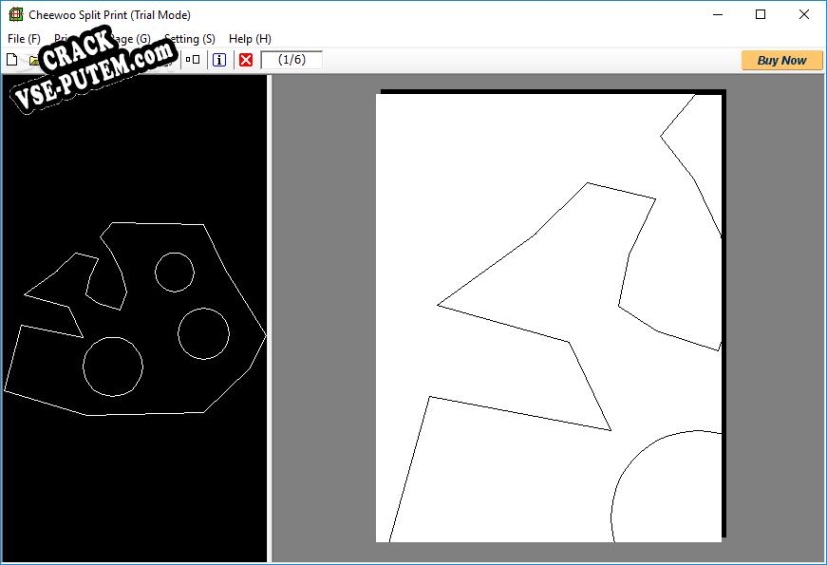
Task: Close the Cheewoo Split Print window
Action: 805,15
